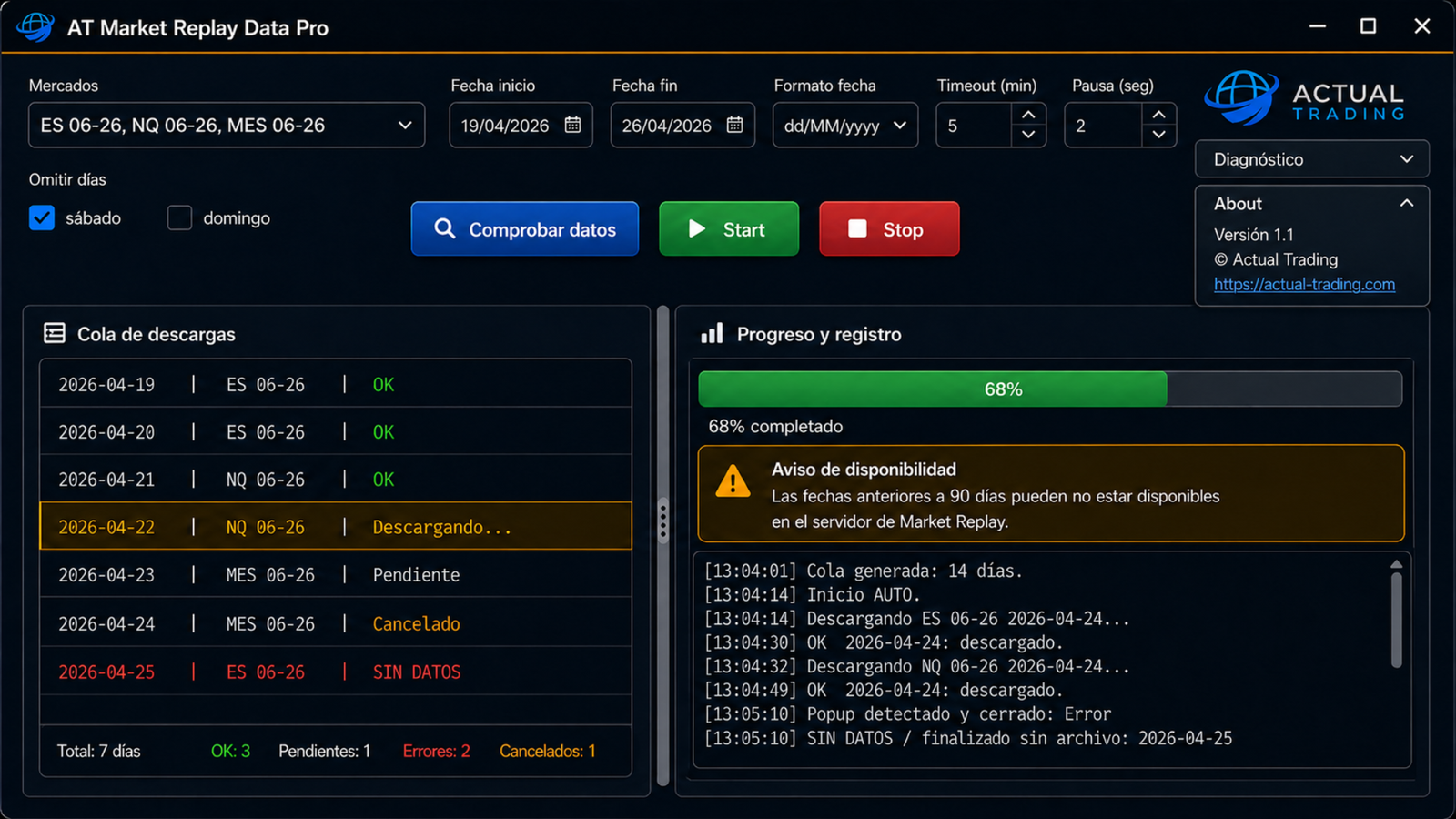Collapse the About section

click(1406, 203)
